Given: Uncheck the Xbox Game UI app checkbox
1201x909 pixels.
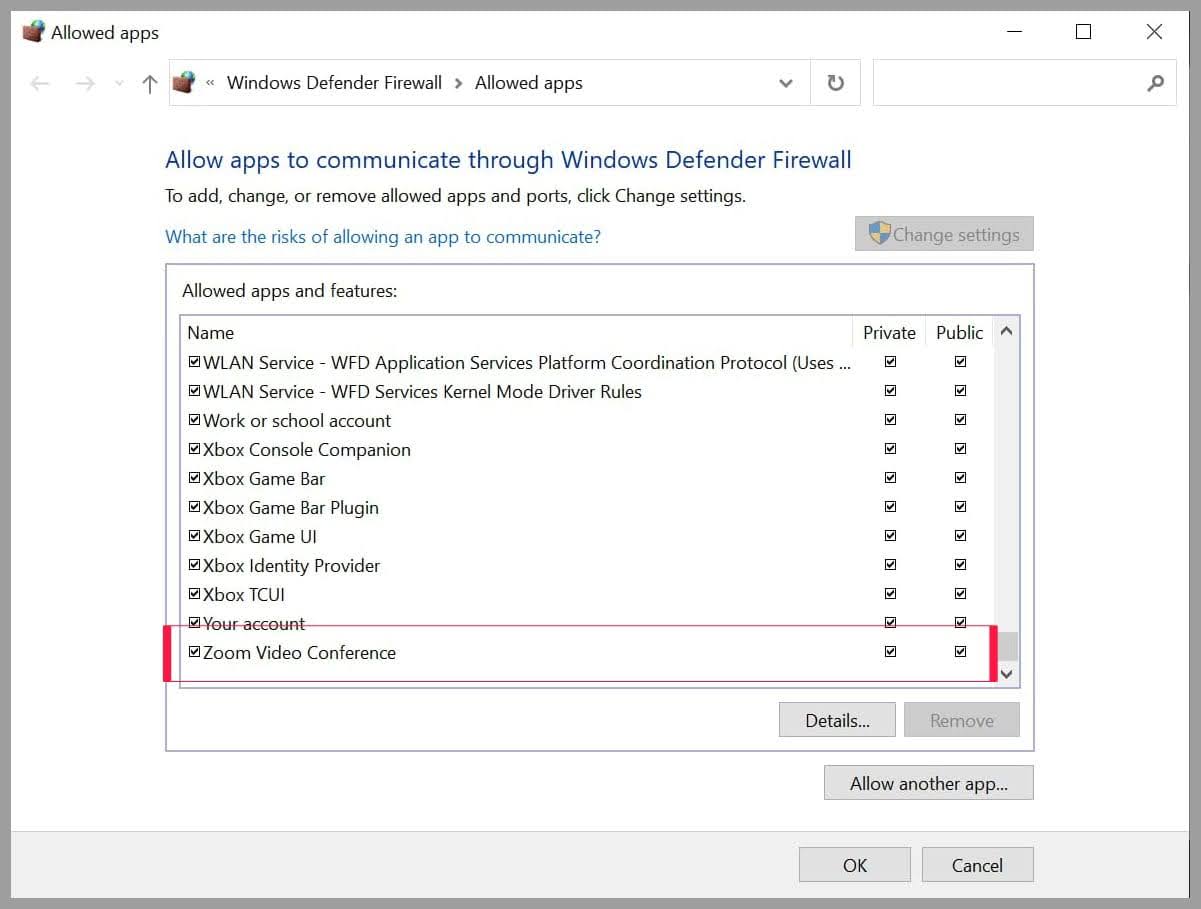Looking at the screenshot, I should [x=194, y=536].
